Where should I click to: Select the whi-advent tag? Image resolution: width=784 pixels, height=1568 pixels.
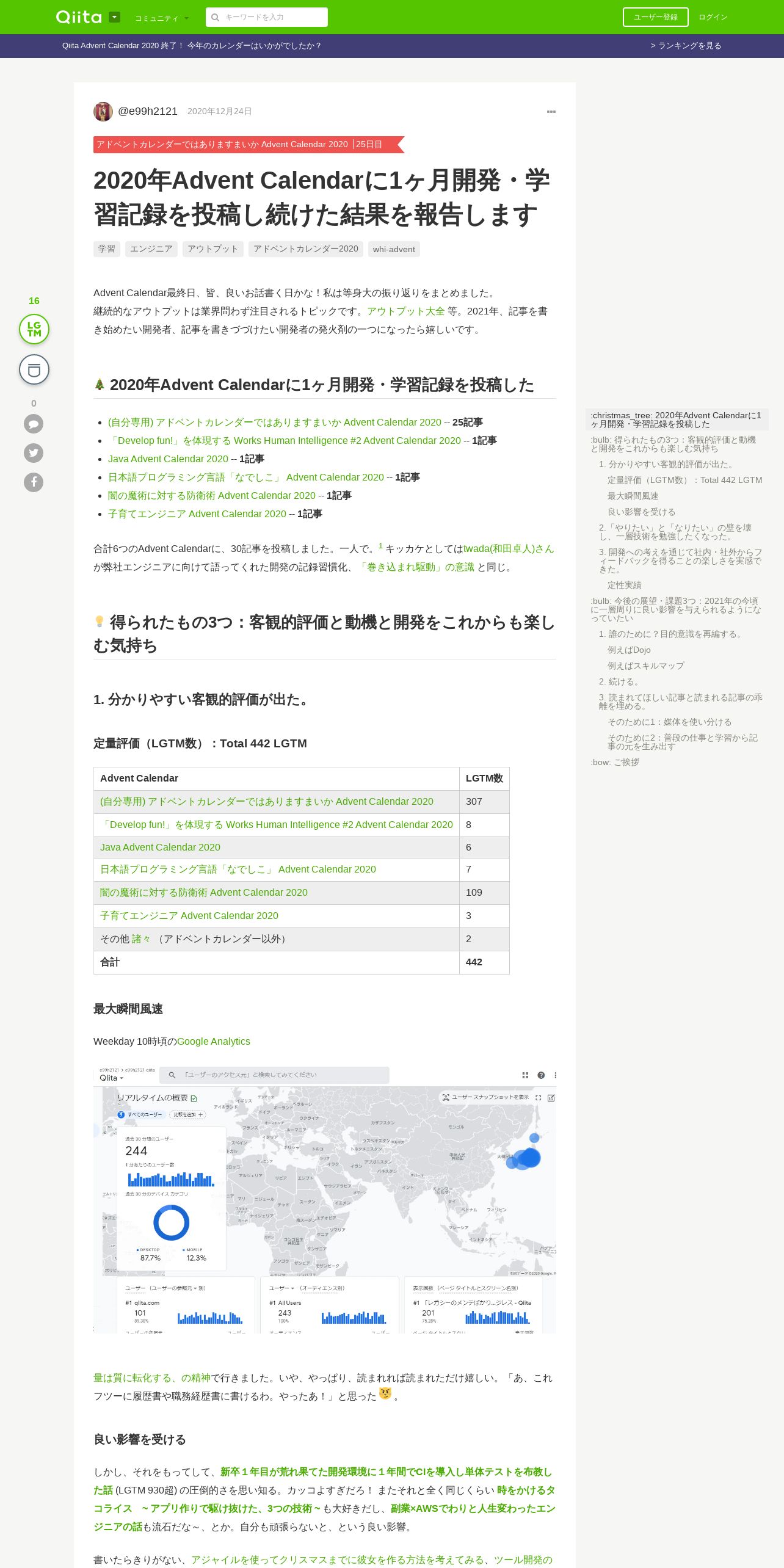click(x=394, y=249)
